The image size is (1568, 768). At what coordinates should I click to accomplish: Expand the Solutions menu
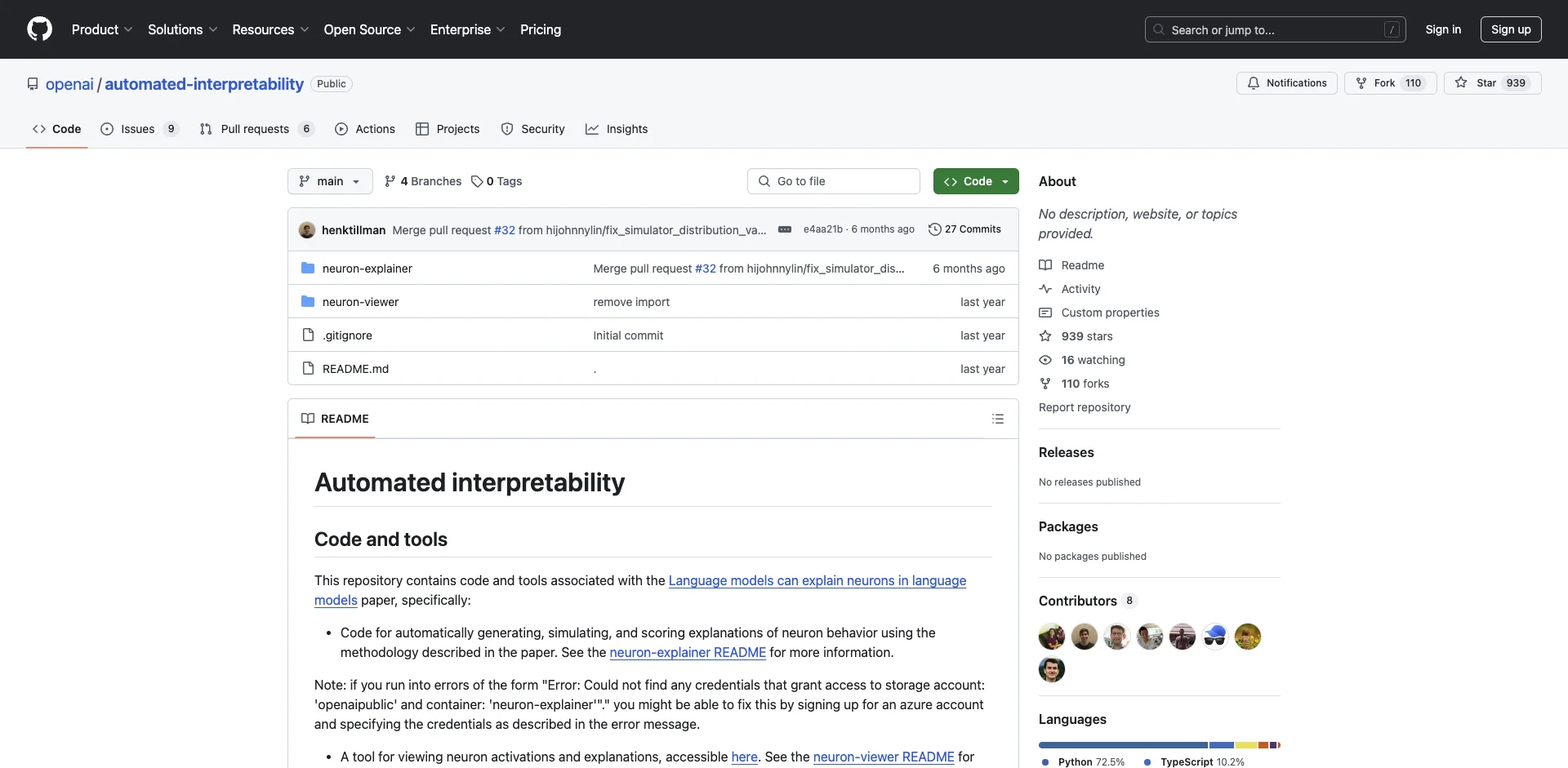(x=182, y=29)
